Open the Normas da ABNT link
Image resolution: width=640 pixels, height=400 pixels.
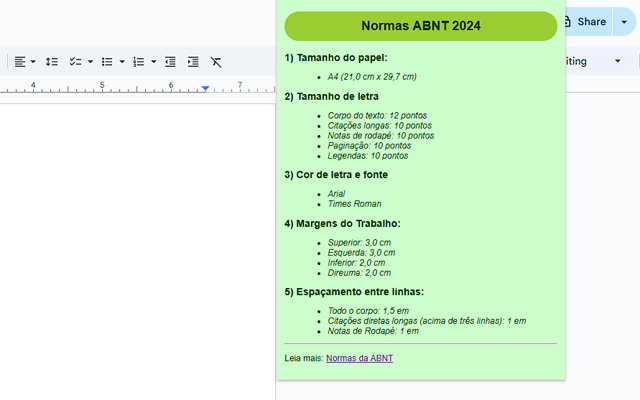pos(359,358)
